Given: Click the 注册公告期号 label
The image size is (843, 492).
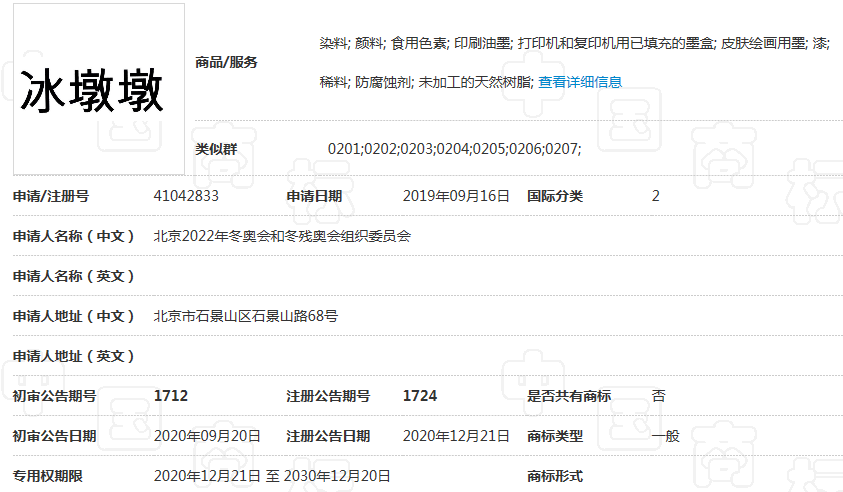Looking at the screenshot, I should (x=328, y=396).
